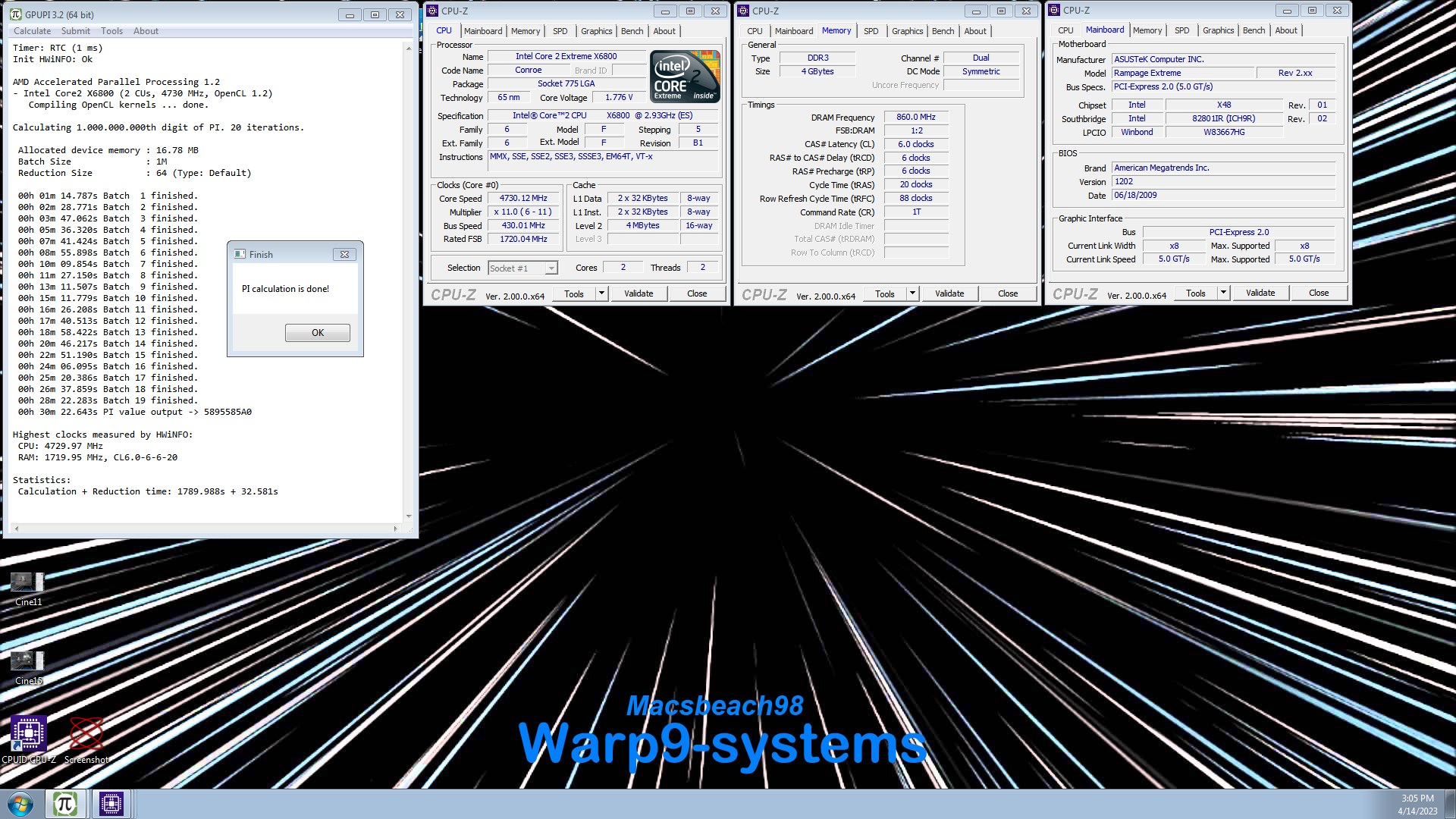Viewport: 1456px width, 819px height.
Task: Open the Tools menu in GPUPI
Action: tap(111, 31)
